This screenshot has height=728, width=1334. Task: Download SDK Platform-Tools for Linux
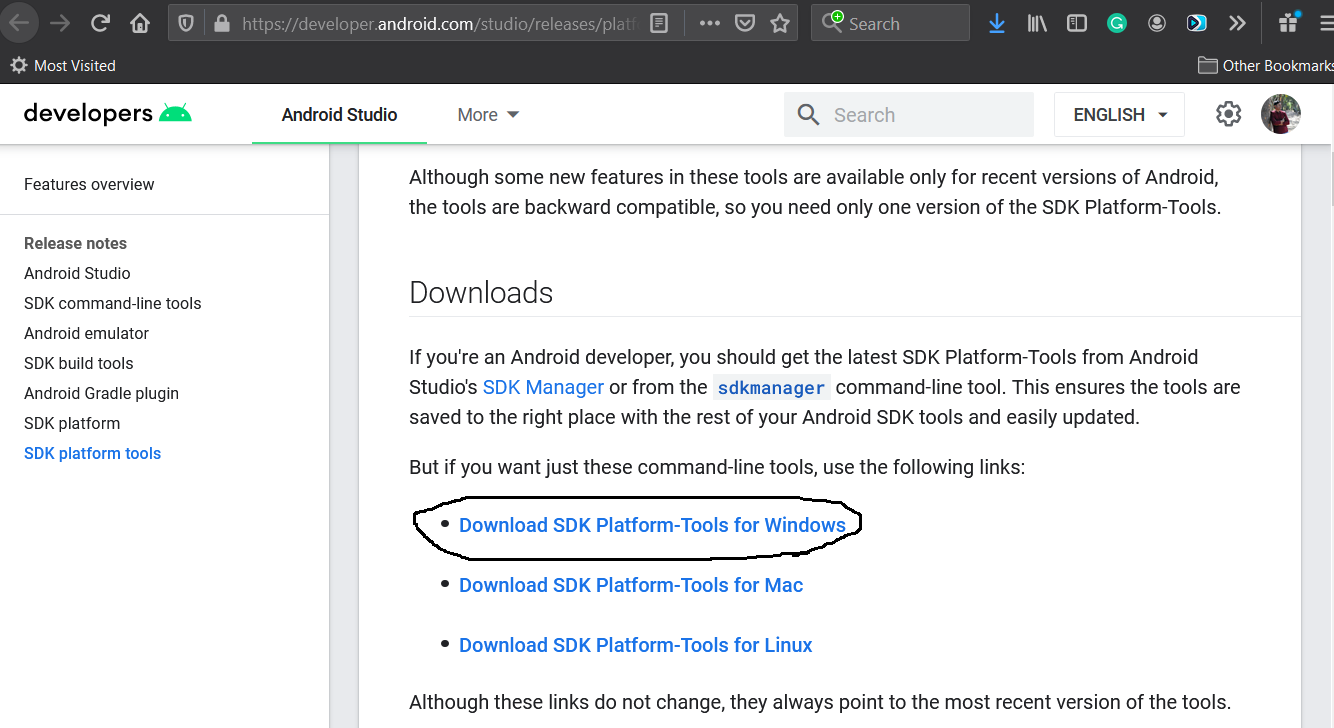pos(636,645)
